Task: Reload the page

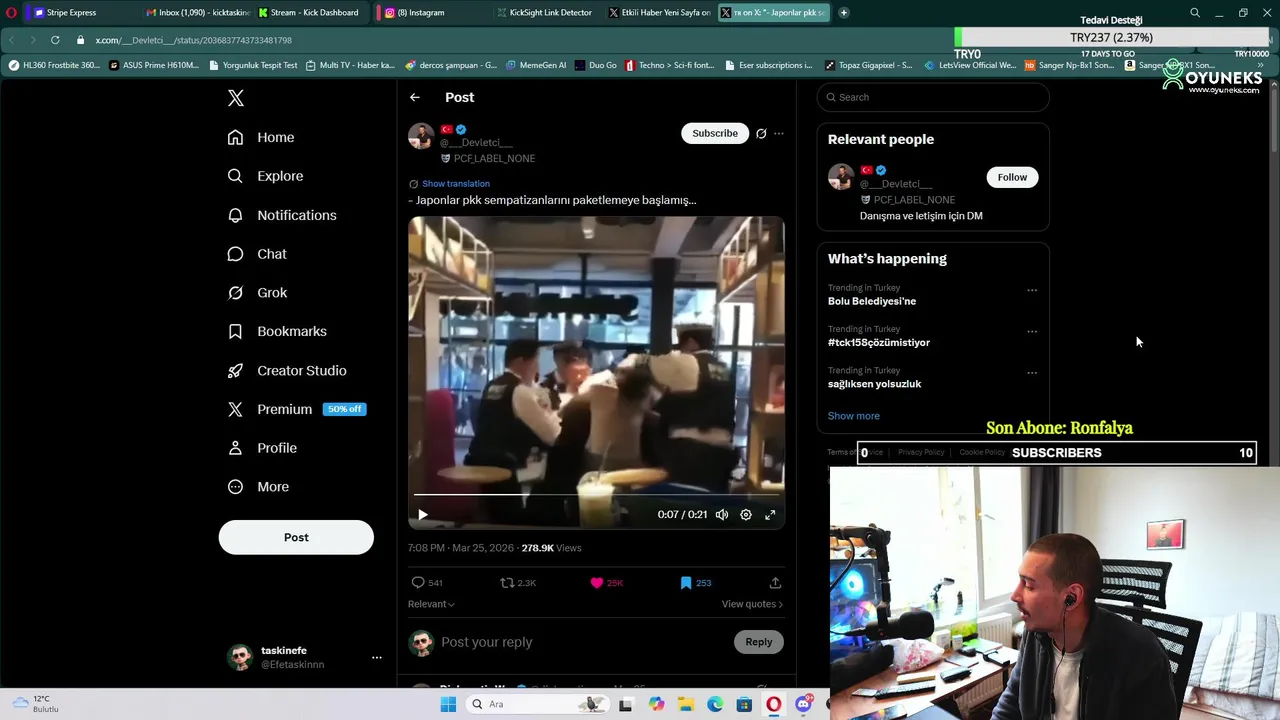Action: point(55,40)
